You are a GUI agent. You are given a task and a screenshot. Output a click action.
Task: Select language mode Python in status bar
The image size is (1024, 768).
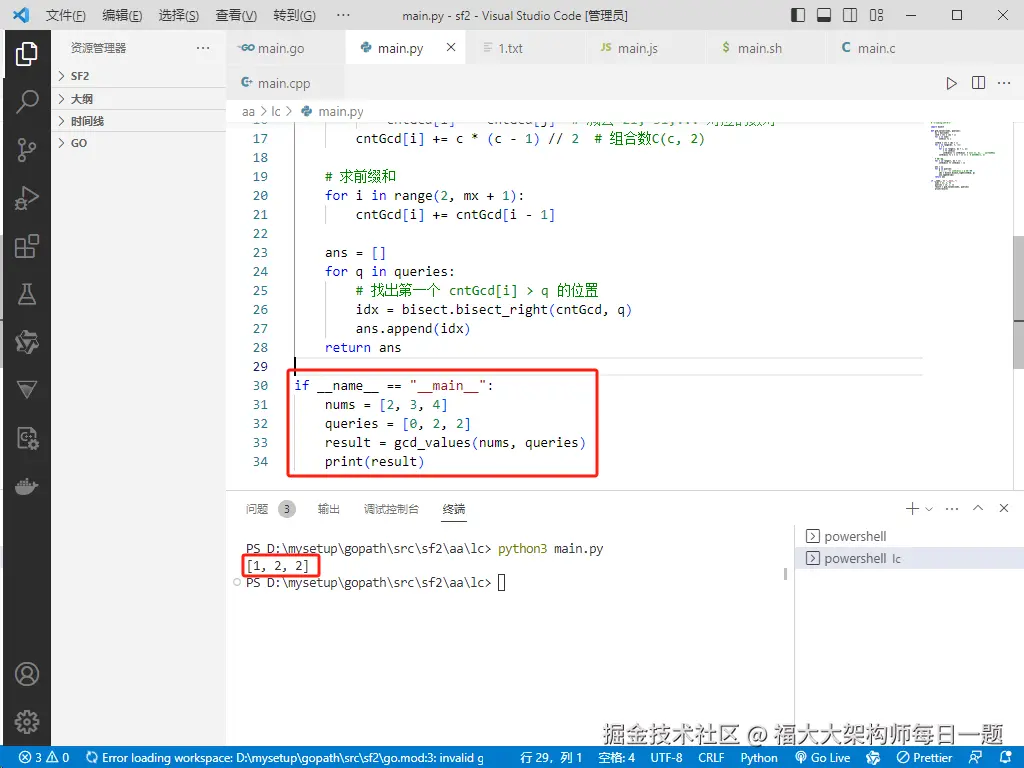759,758
